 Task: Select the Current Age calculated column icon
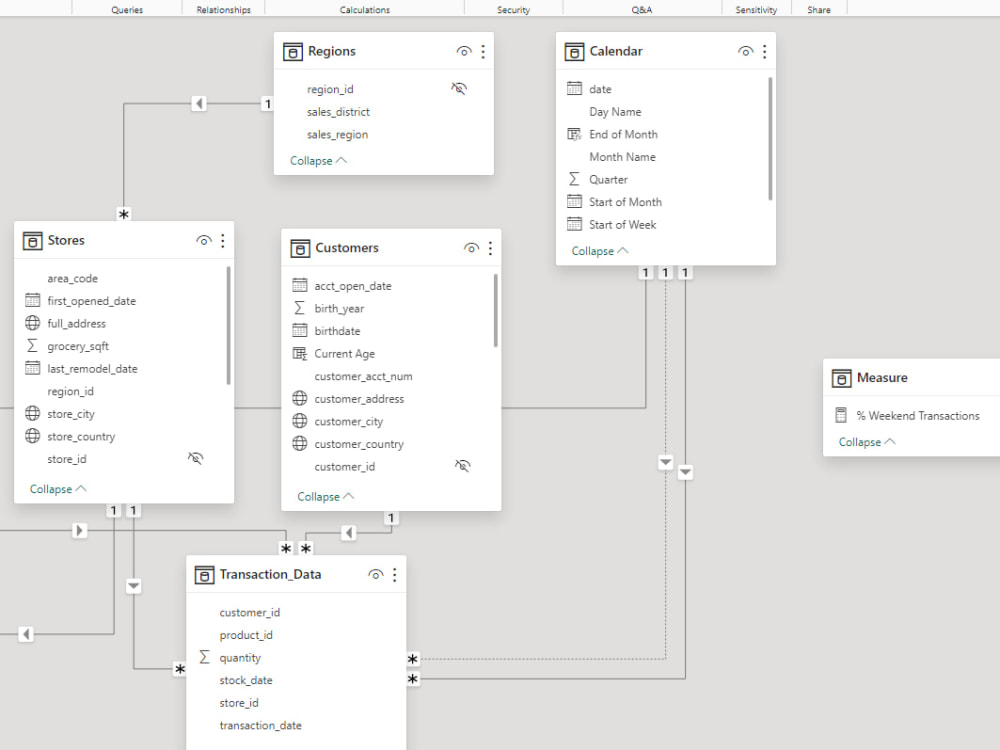pos(301,353)
